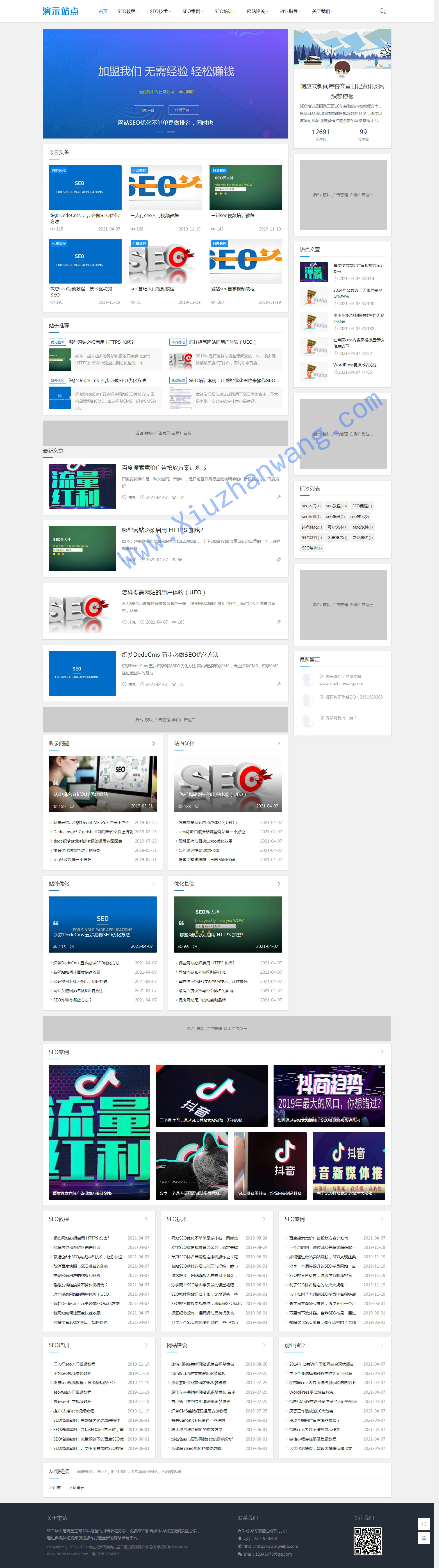Viewport: 439px width, 1568px height.
Task: Click the footer QR code image
Action: click(368, 1541)
